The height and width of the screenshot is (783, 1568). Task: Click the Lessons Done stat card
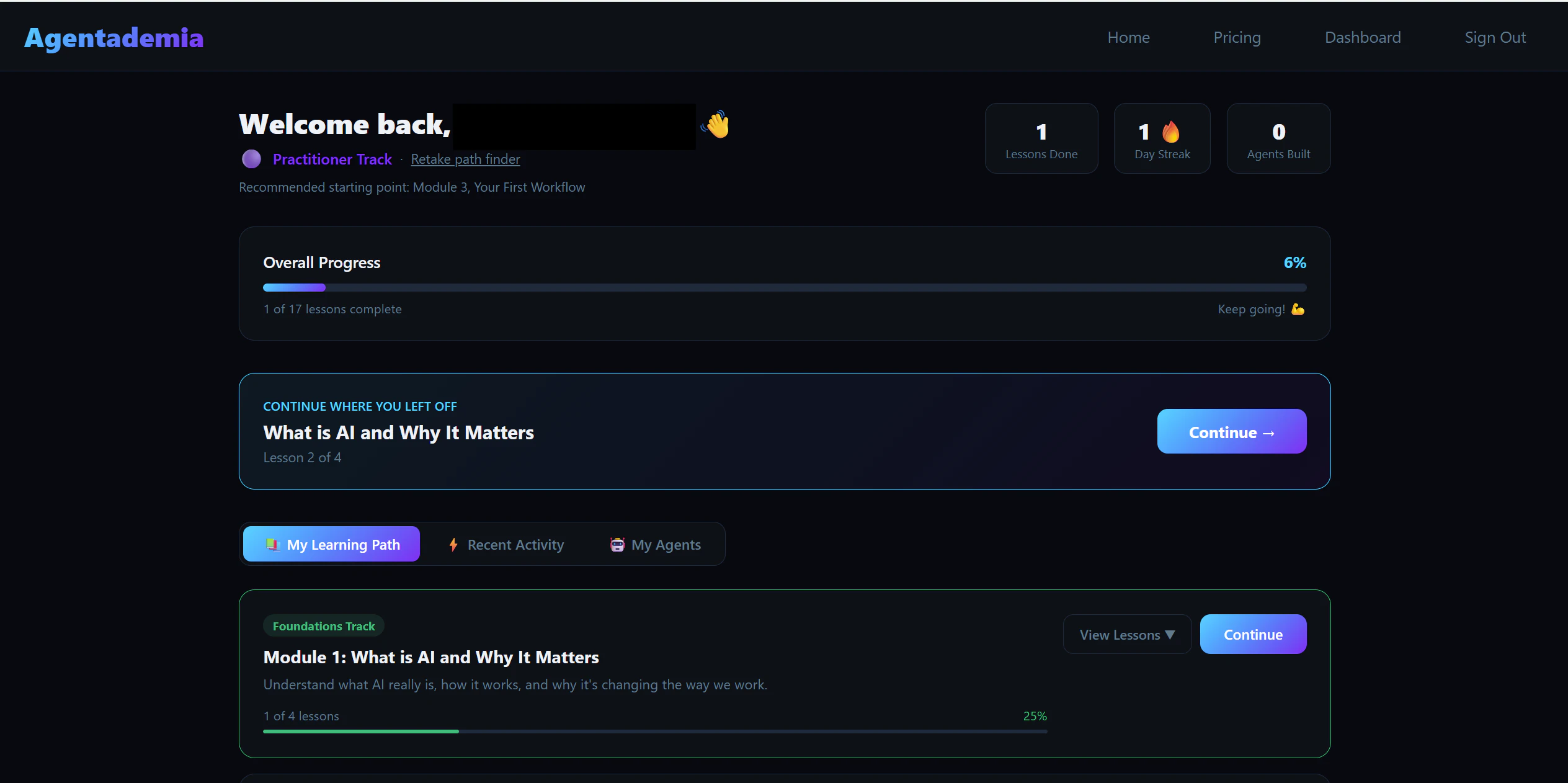point(1041,139)
